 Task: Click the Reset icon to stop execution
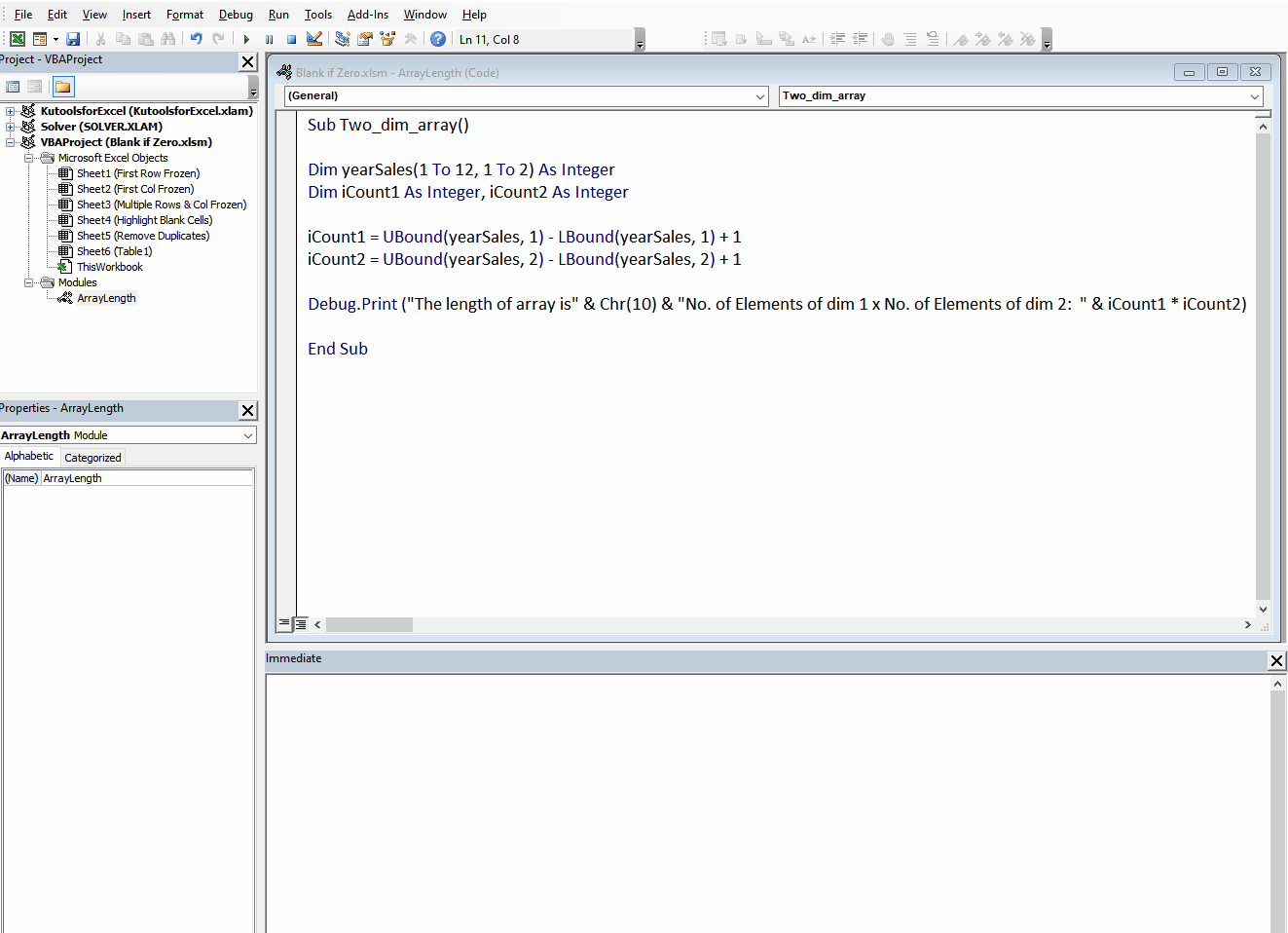pyautogui.click(x=292, y=39)
